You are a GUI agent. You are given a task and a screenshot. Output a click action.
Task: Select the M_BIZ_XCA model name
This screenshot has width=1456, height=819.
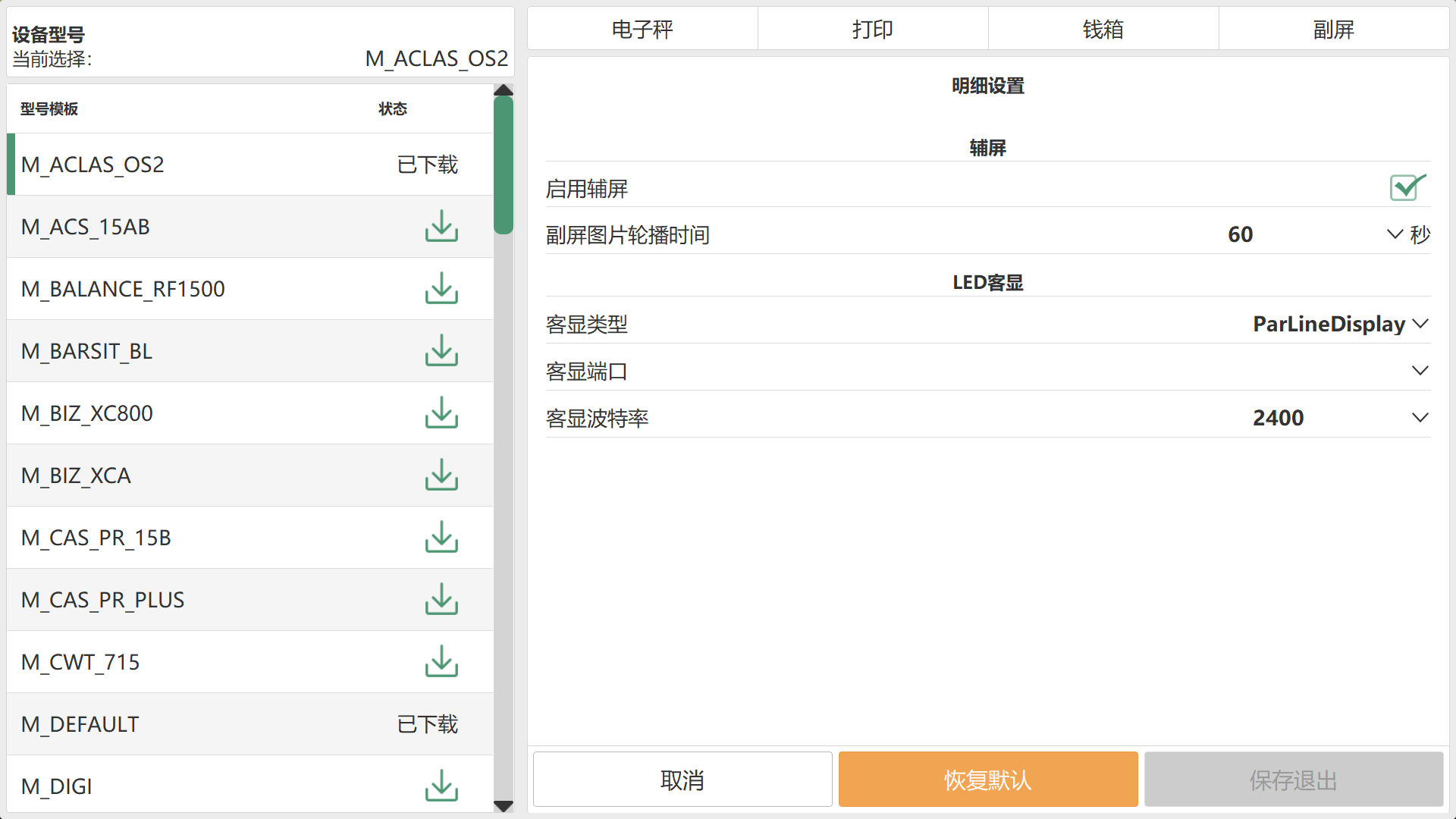[x=76, y=475]
